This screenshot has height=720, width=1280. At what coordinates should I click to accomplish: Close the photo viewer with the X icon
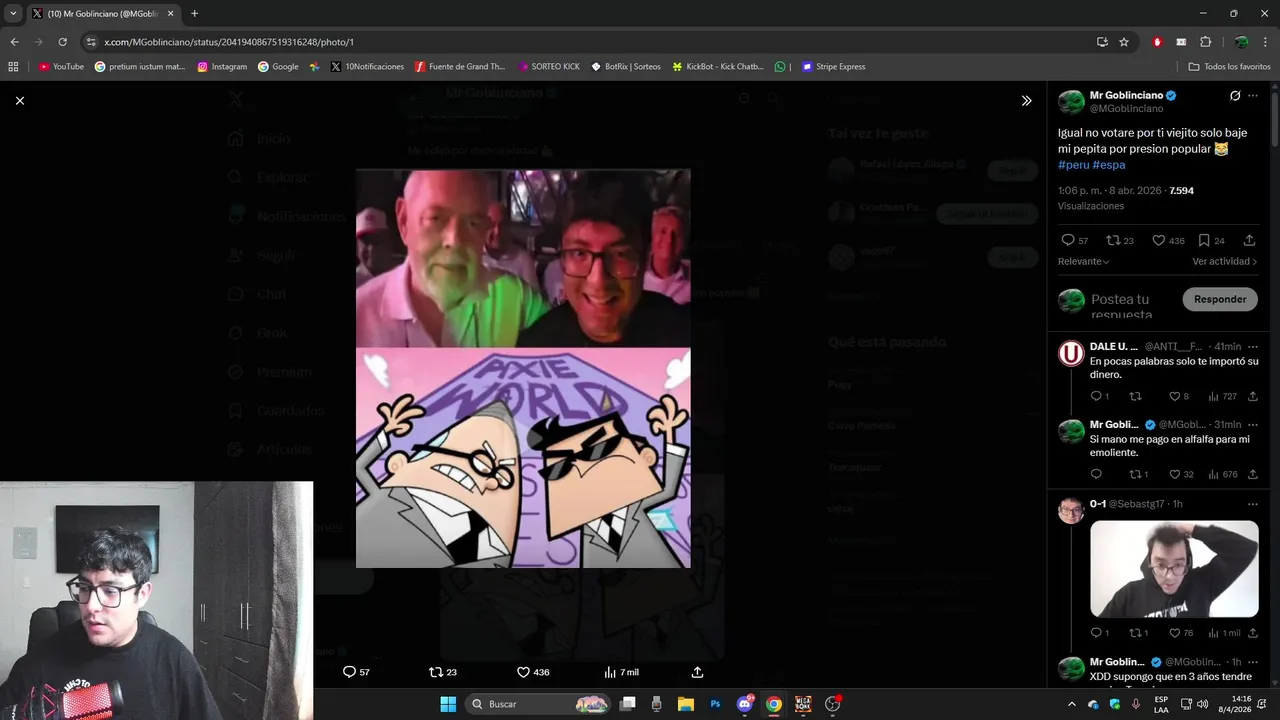[x=20, y=100]
